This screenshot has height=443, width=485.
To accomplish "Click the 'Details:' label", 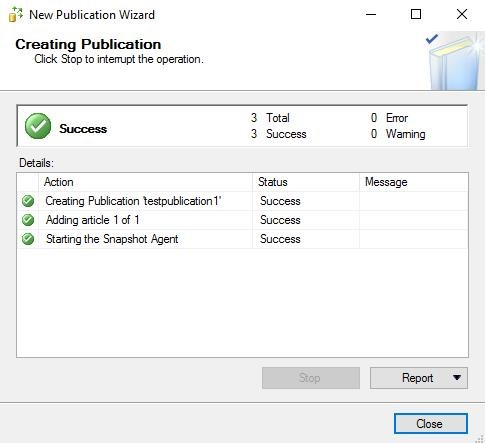I will [36, 163].
